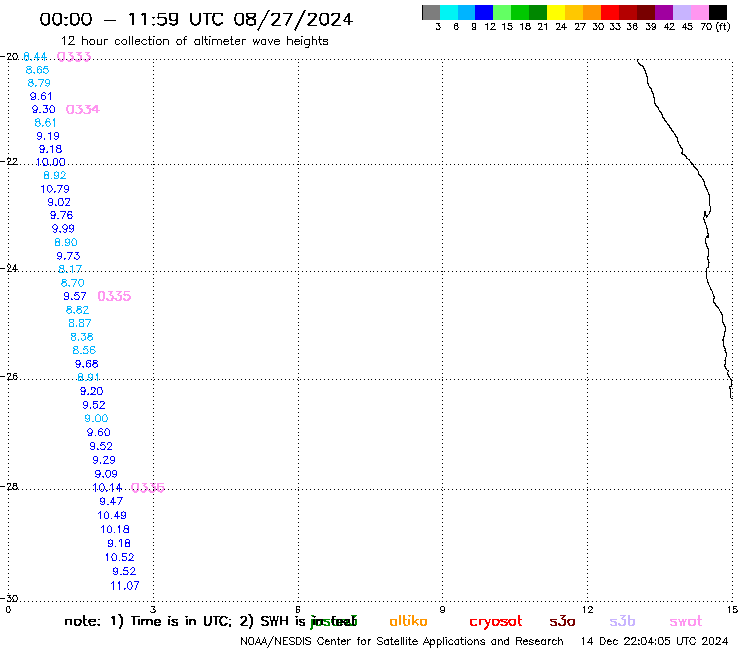Click the gray swatch in the color bar
The width and height of the screenshot is (740, 650).
431,12
